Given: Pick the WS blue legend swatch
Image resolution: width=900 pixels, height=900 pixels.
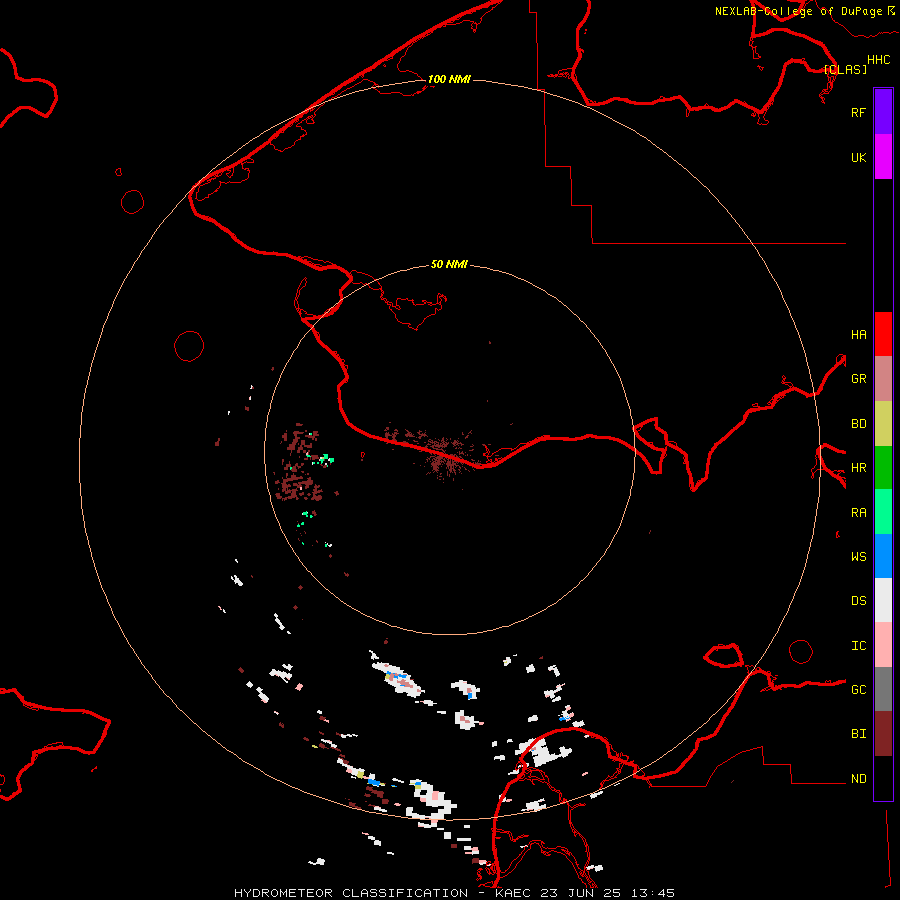Looking at the screenshot, I should 883,556.
